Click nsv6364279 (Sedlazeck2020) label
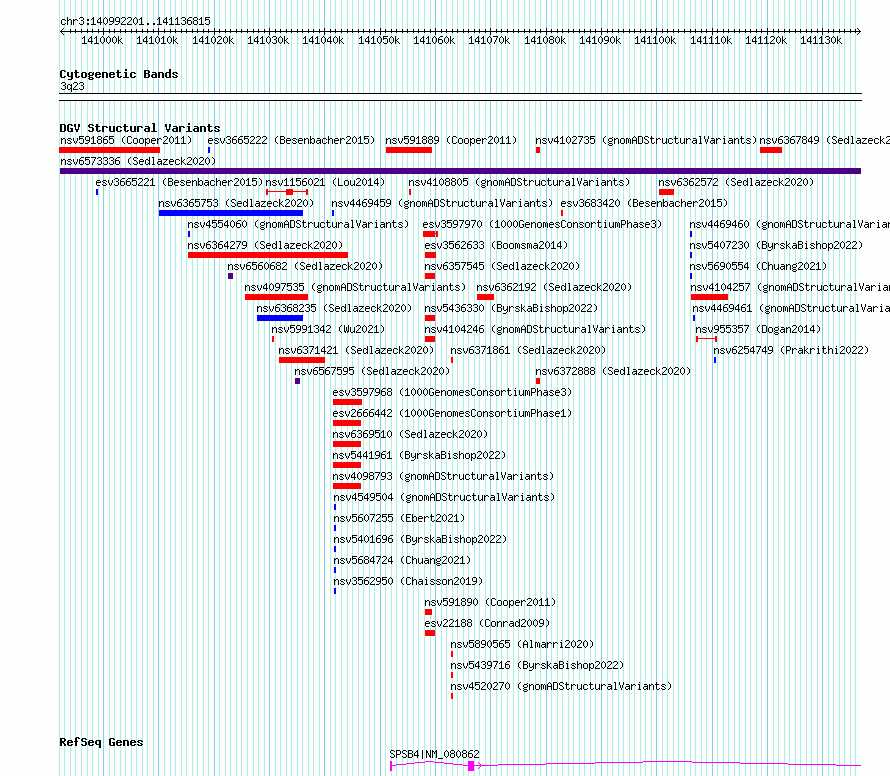This screenshot has height=776, width=890. (x=265, y=245)
